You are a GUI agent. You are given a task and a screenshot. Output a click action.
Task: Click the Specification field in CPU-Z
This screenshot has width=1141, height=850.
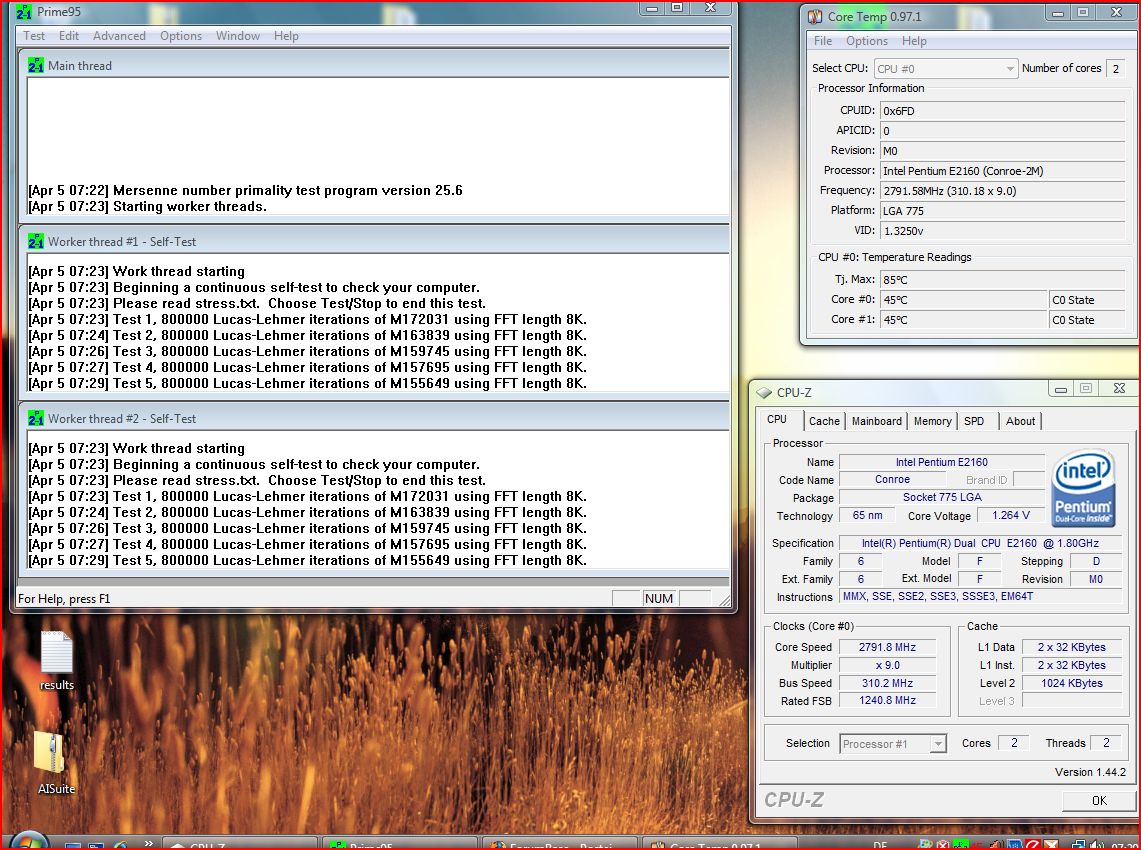coord(980,543)
